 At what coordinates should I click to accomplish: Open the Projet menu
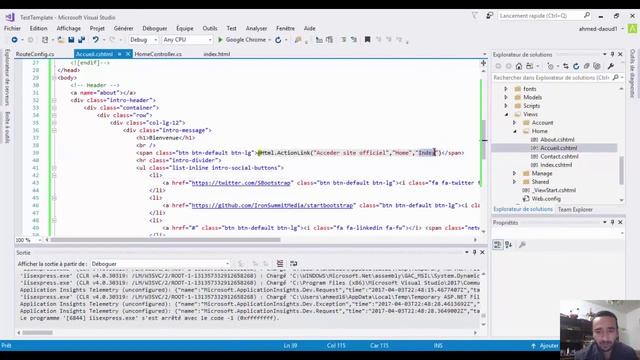tap(97, 28)
